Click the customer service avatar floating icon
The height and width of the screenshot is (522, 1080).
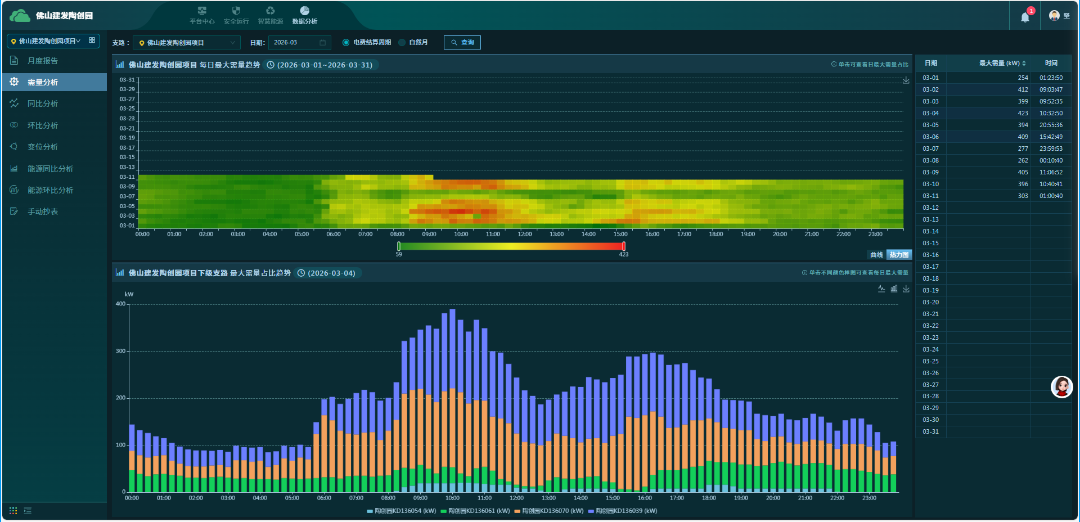1062,388
